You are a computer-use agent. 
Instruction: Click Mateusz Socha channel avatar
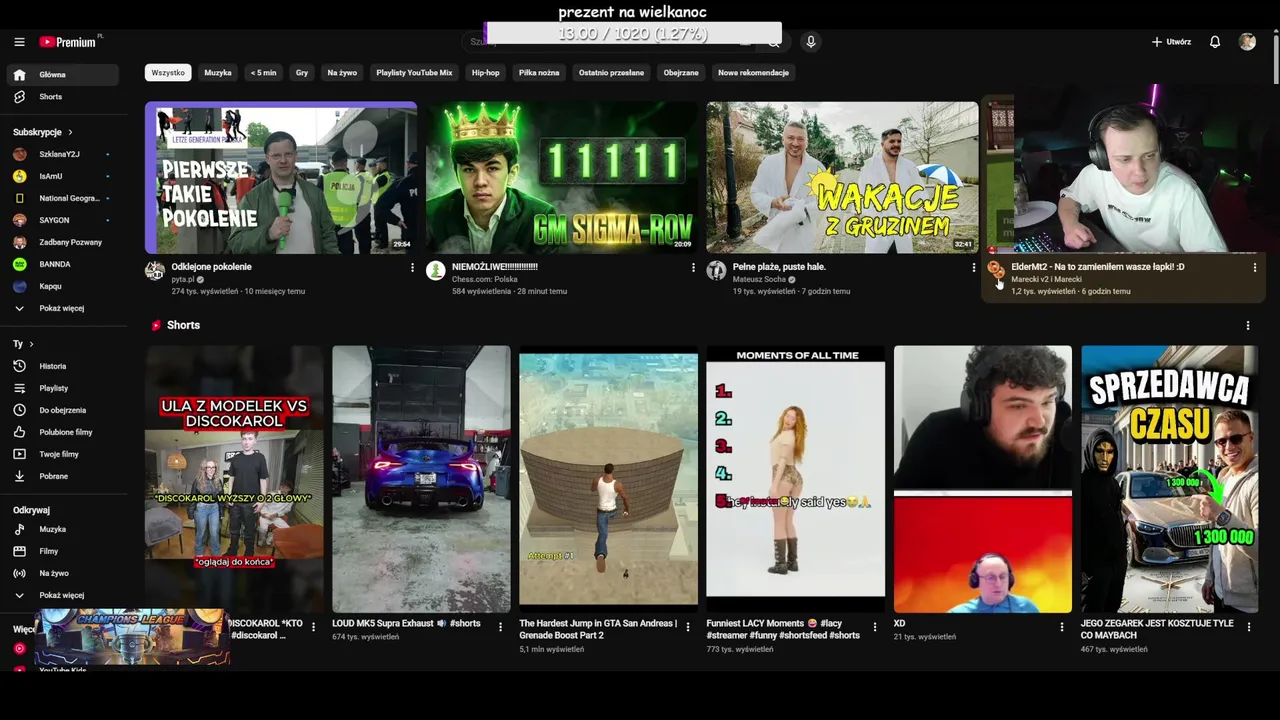click(x=716, y=271)
